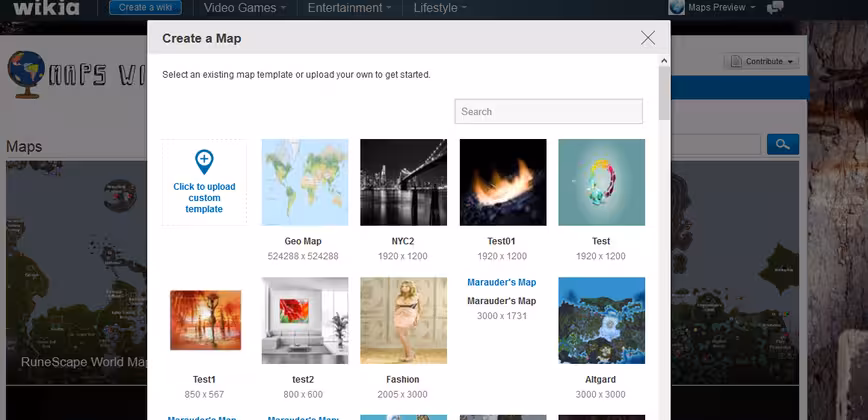Select the Altgard map thumbnail
Screen dimensions: 868x420
pos(602,320)
